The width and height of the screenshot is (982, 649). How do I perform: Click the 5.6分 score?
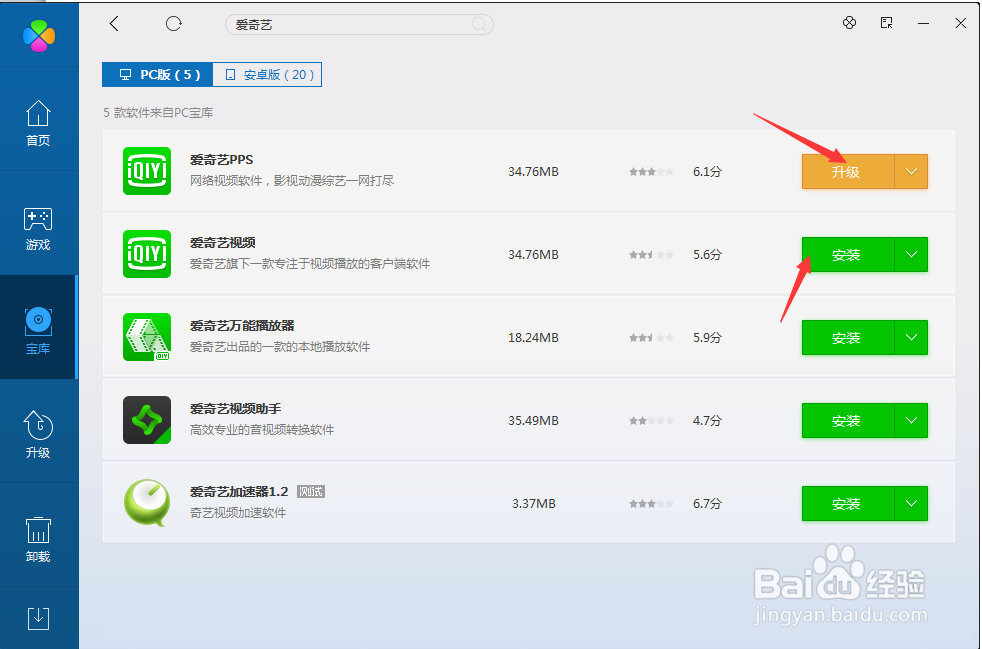click(x=707, y=254)
